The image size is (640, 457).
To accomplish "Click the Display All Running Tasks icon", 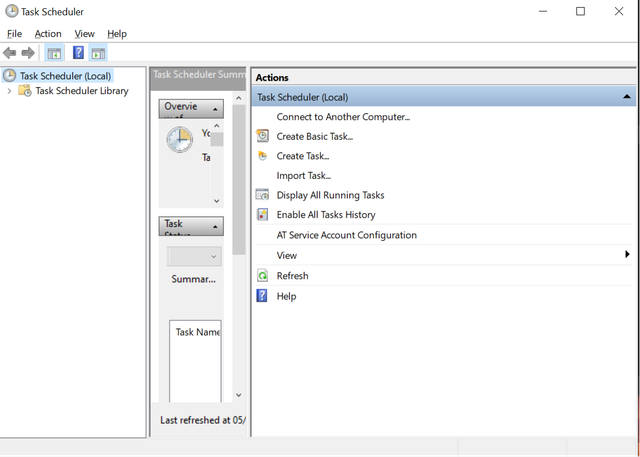I will coord(262,195).
